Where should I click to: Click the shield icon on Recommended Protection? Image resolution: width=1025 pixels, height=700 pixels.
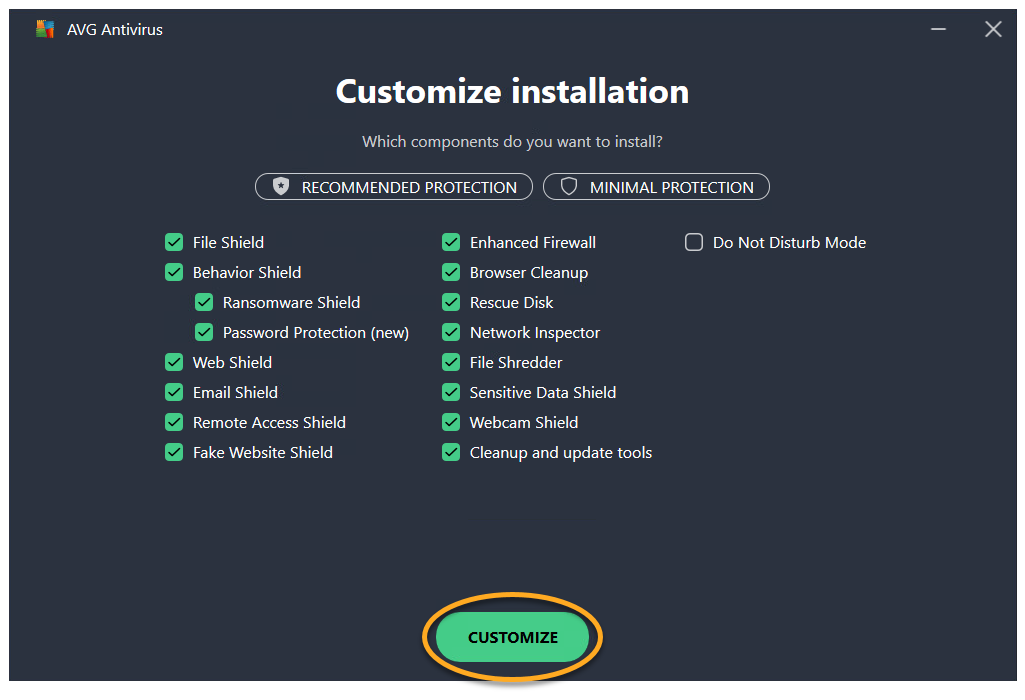[x=281, y=187]
